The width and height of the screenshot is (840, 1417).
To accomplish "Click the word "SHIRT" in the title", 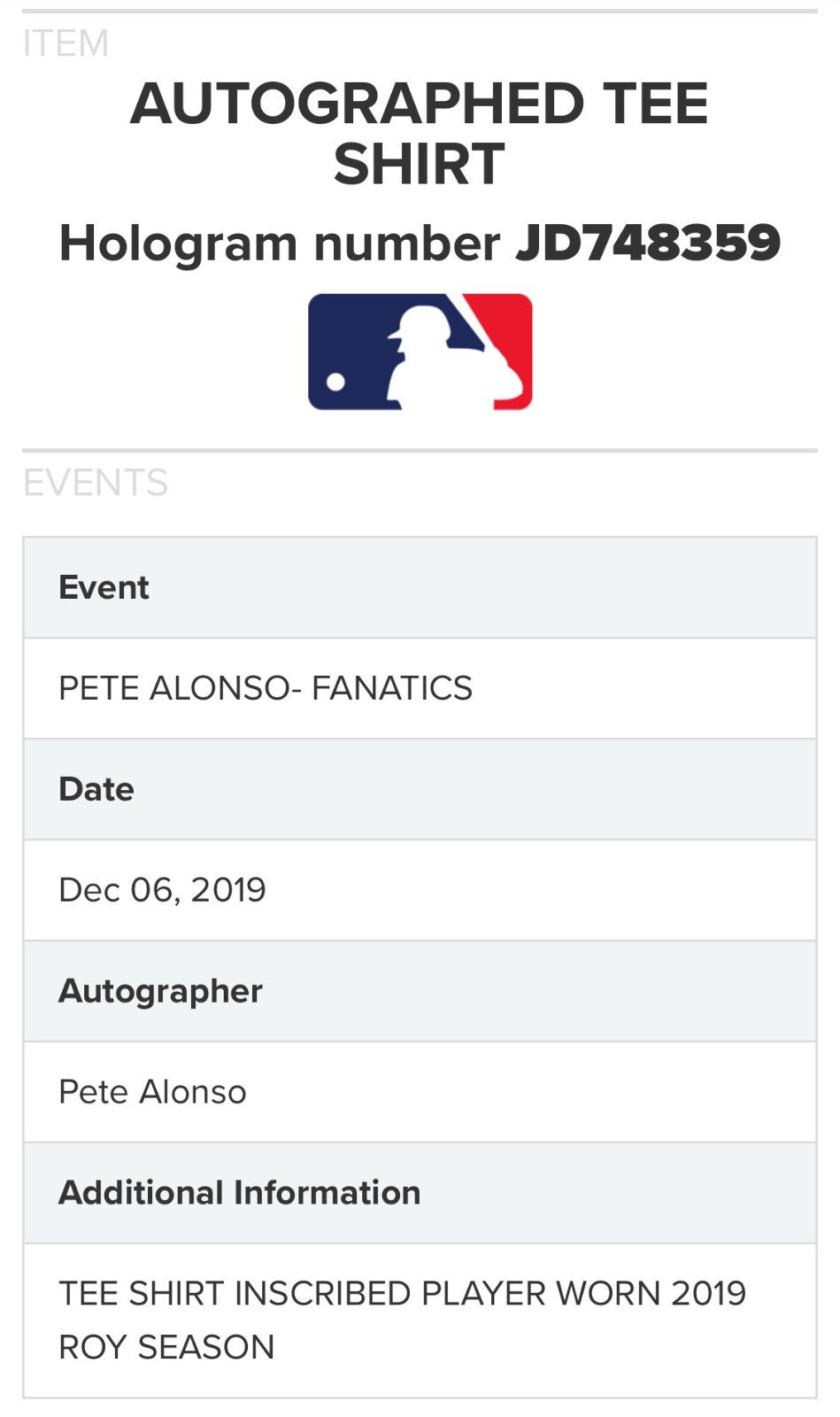I will click(420, 164).
